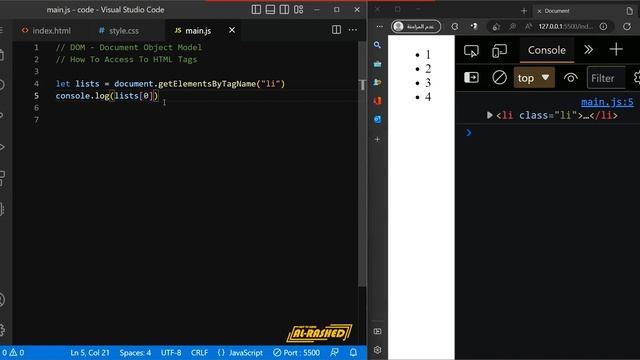This screenshot has width=640, height=360.
Task: Toggle bottom panel layout icon
Action: pyautogui.click(x=270, y=9)
